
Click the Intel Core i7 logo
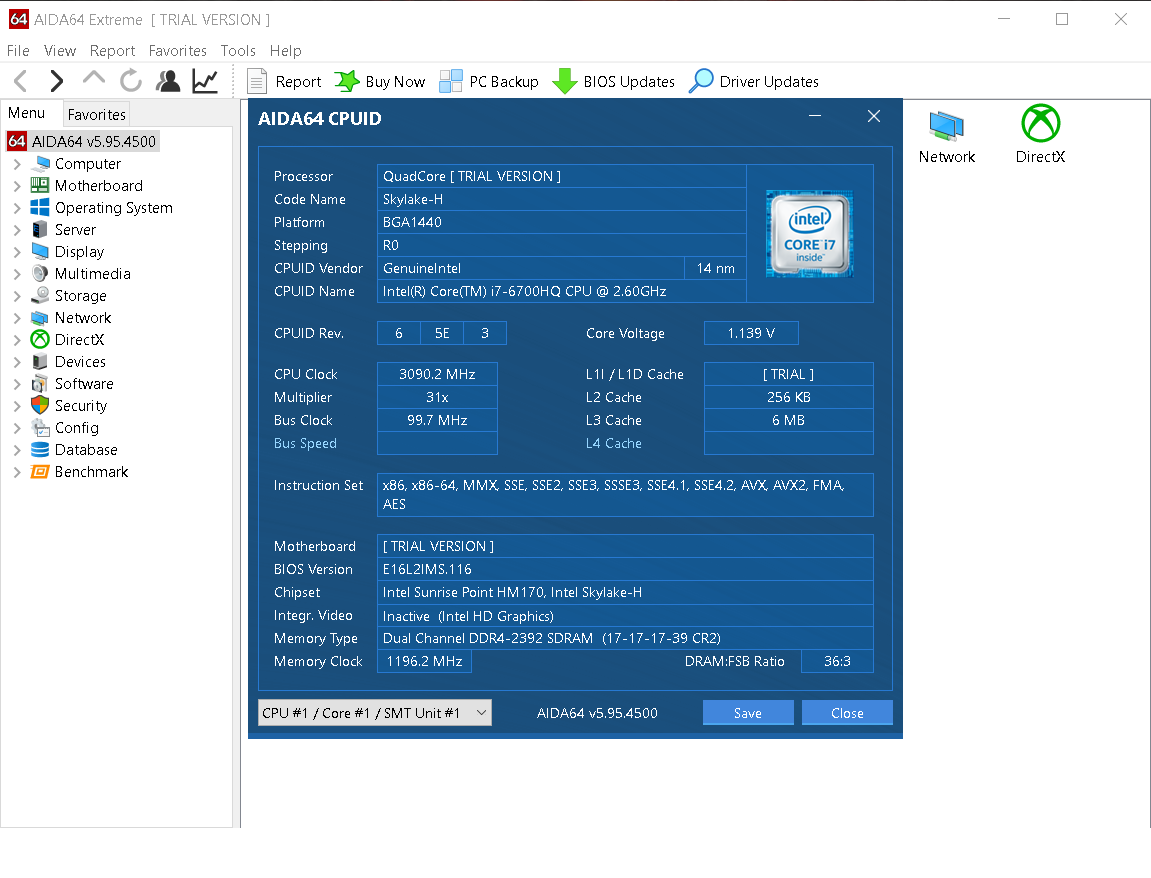(x=810, y=233)
